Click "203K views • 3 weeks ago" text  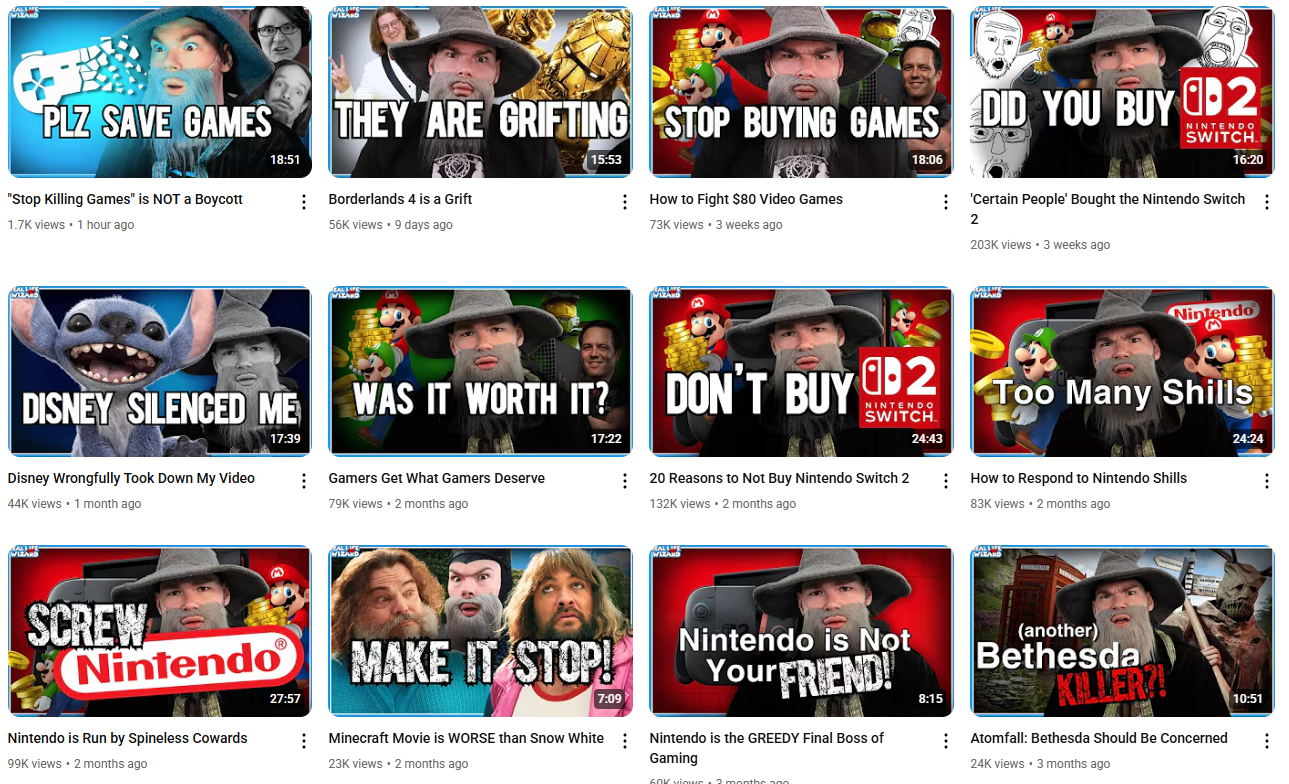pos(1040,245)
